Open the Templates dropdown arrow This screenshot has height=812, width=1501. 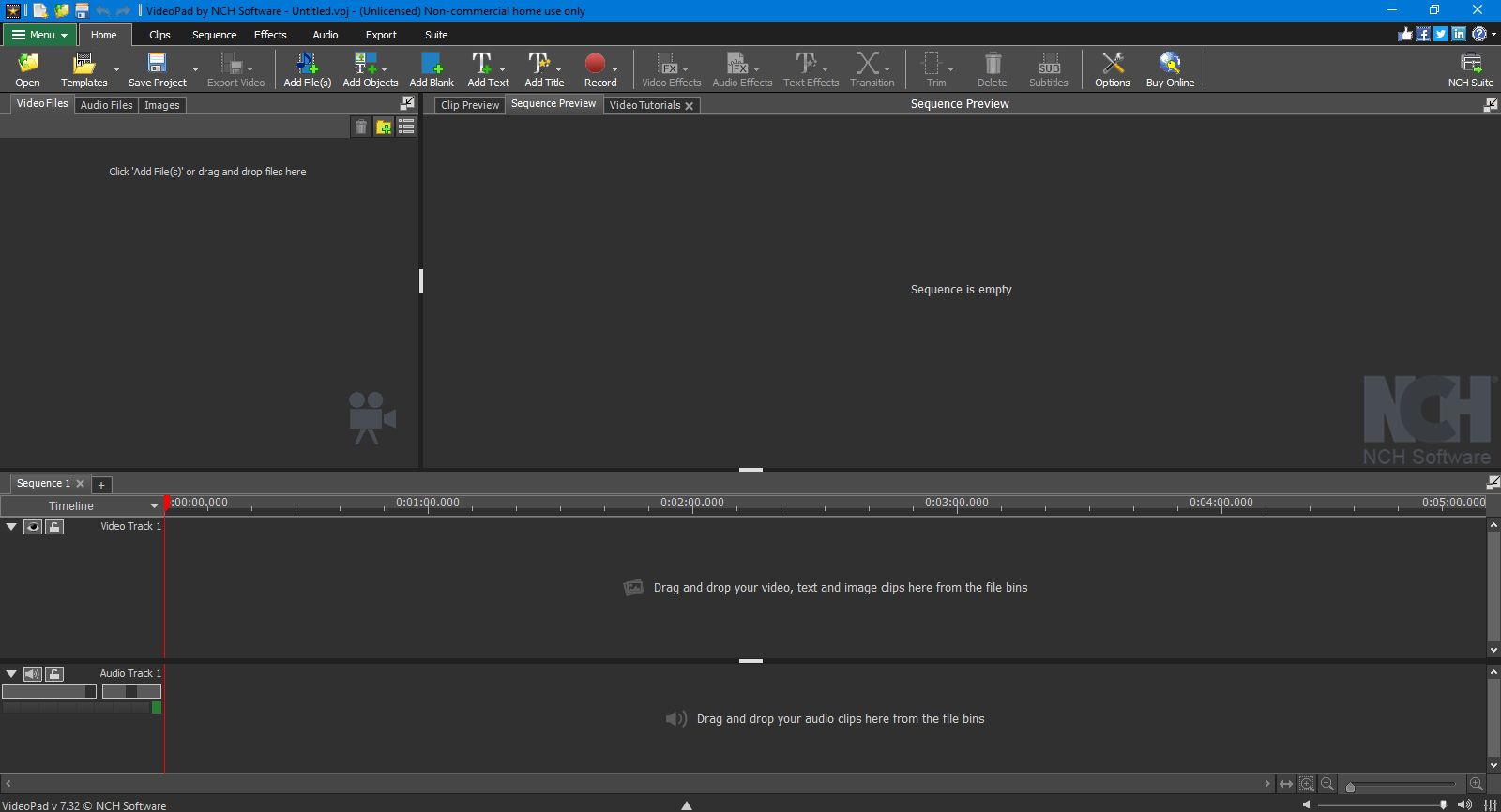116,69
